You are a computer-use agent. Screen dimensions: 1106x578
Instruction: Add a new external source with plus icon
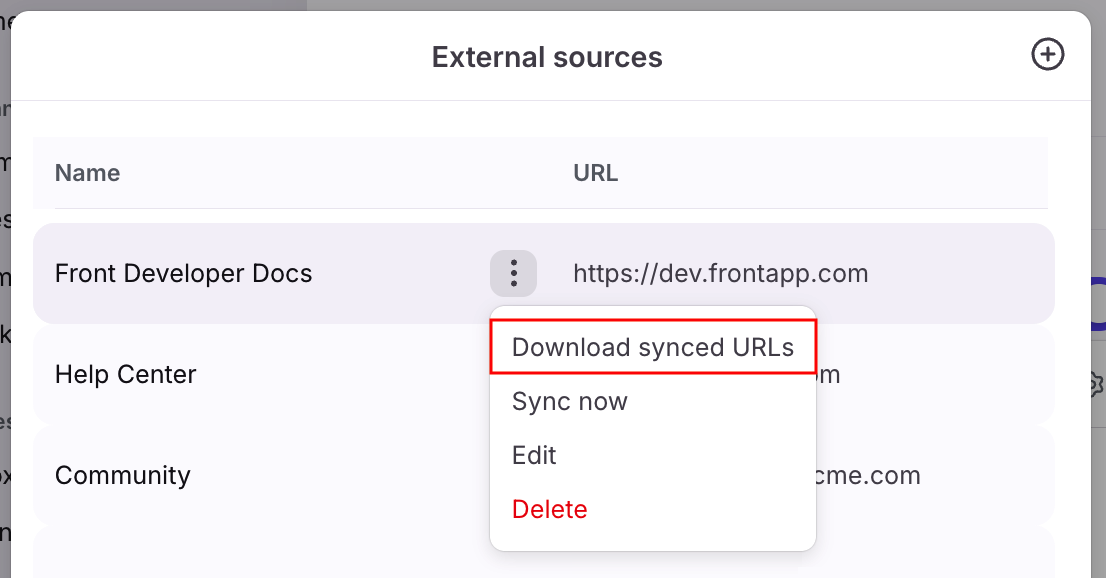pyautogui.click(x=1047, y=55)
